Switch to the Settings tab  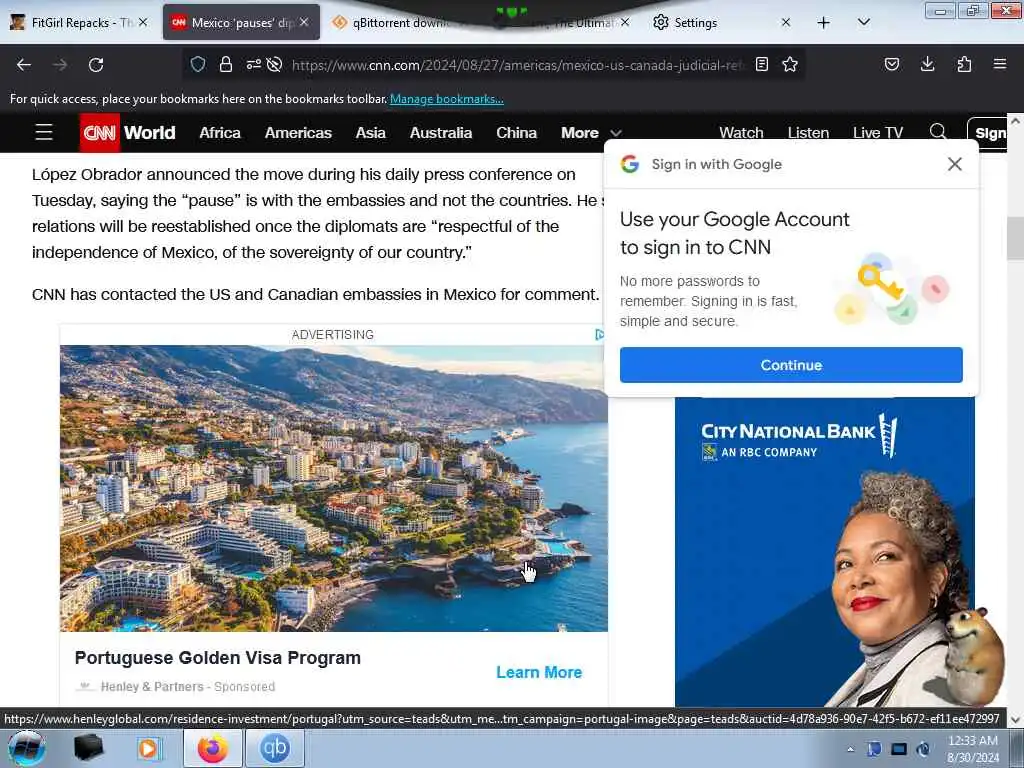click(x=716, y=22)
